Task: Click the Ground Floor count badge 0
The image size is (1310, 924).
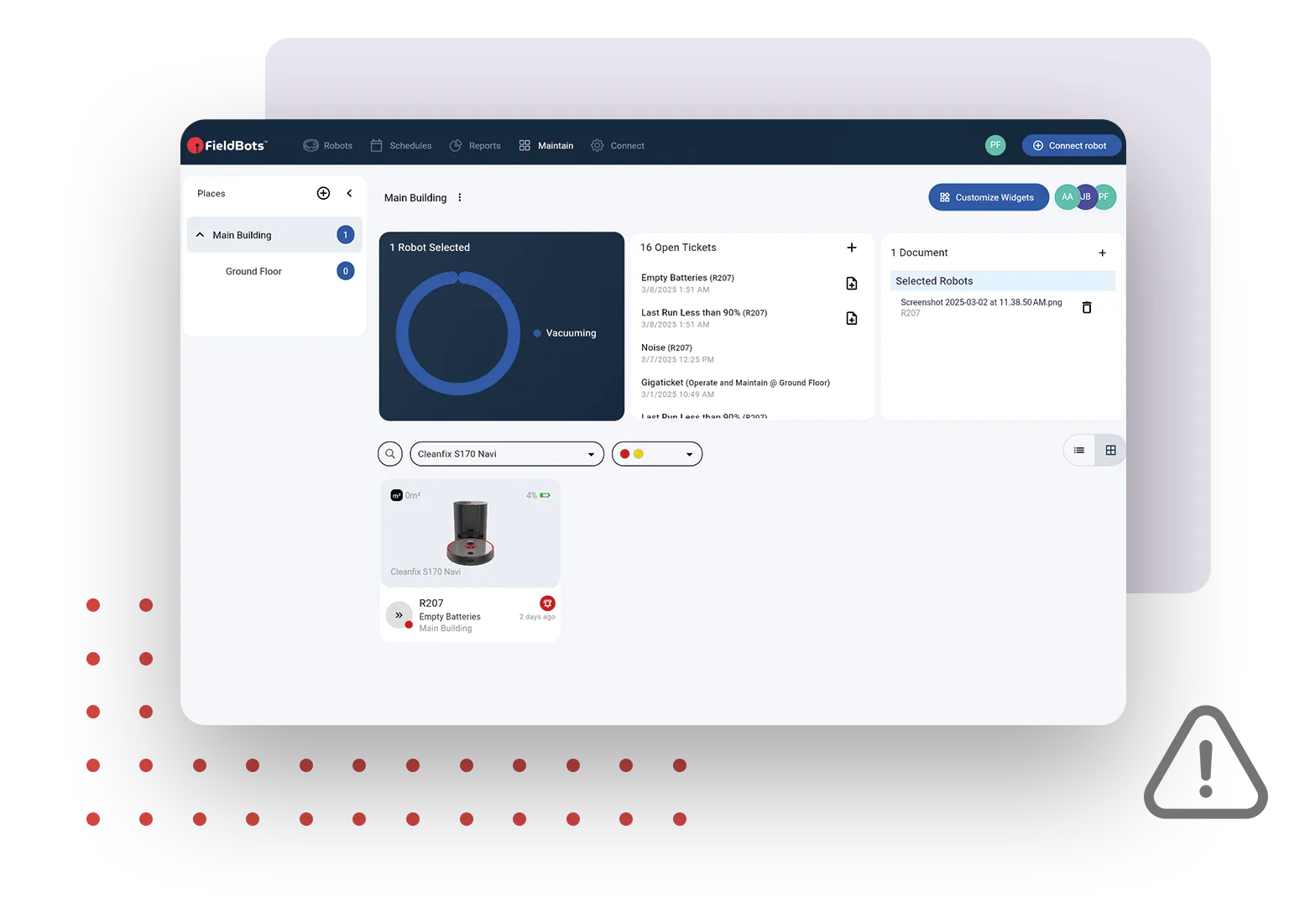Action: click(346, 271)
